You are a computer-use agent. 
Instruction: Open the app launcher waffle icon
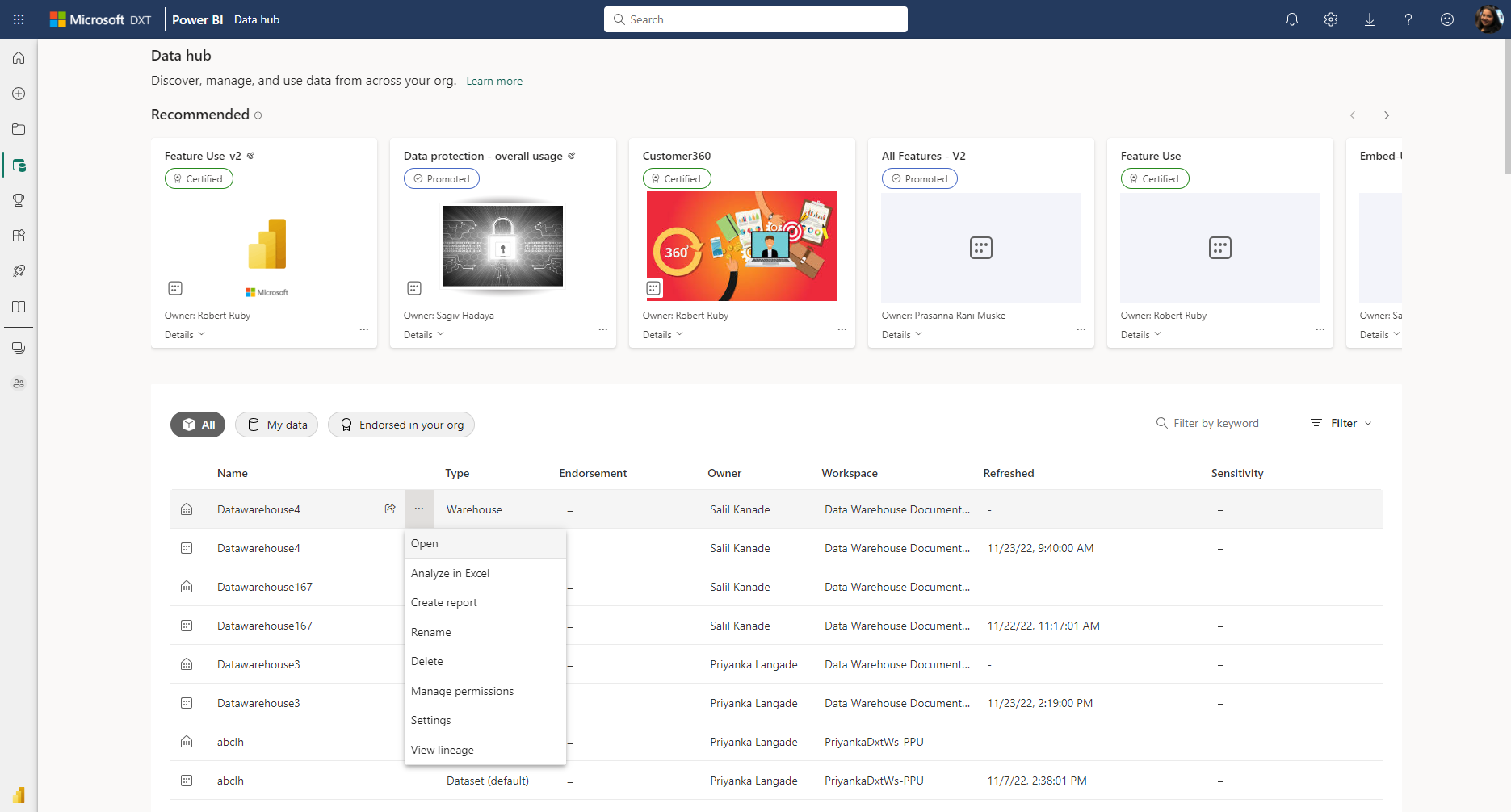coord(19,19)
